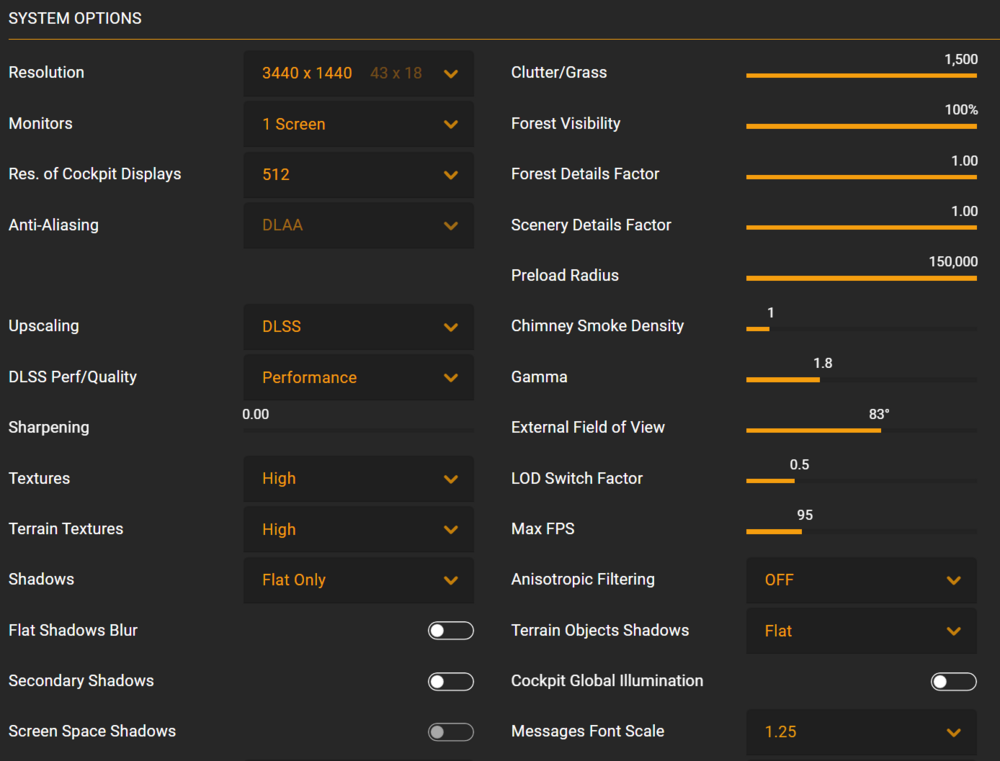Toggle Cockpit Global Illumination on

(953, 682)
